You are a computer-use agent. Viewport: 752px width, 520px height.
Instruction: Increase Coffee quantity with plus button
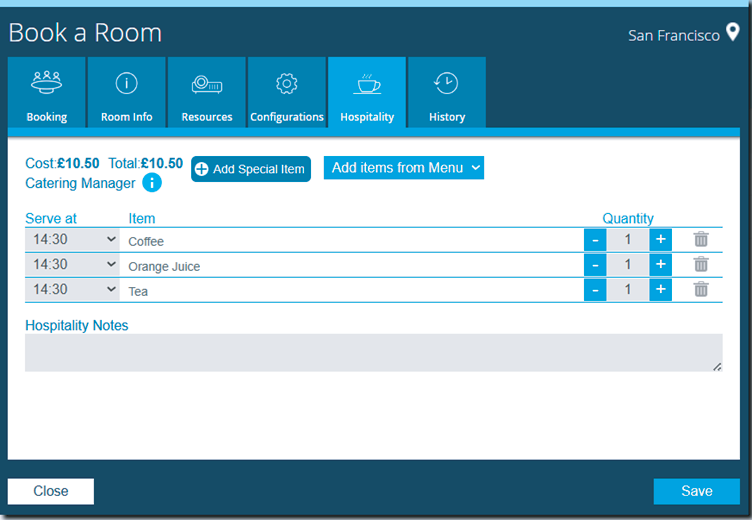click(660, 240)
